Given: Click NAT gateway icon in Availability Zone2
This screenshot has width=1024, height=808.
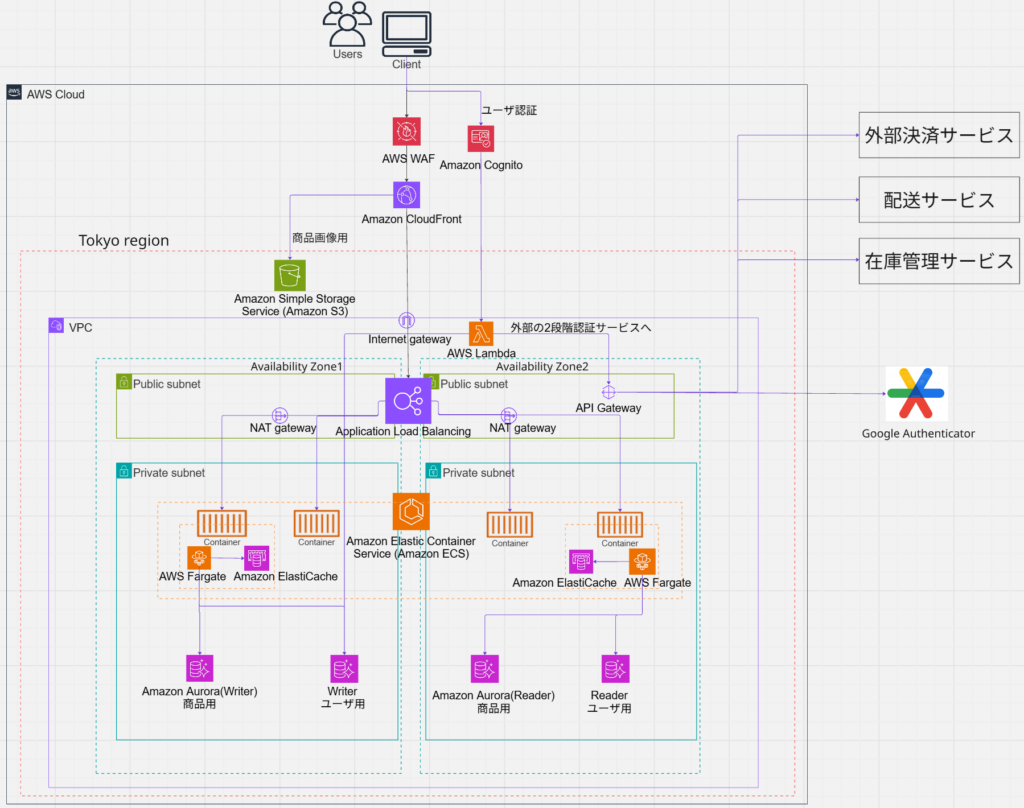Looking at the screenshot, I should pyautogui.click(x=509, y=415).
